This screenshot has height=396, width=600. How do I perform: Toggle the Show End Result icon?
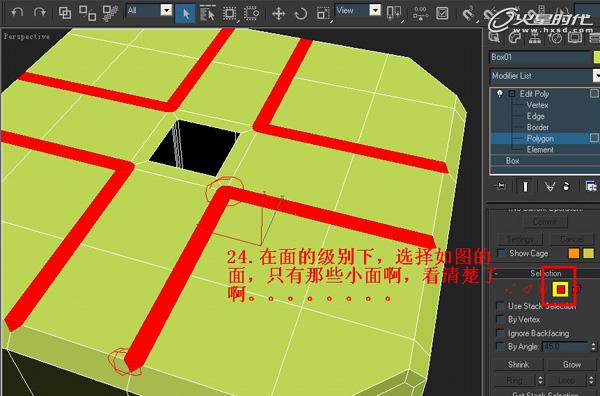525,186
